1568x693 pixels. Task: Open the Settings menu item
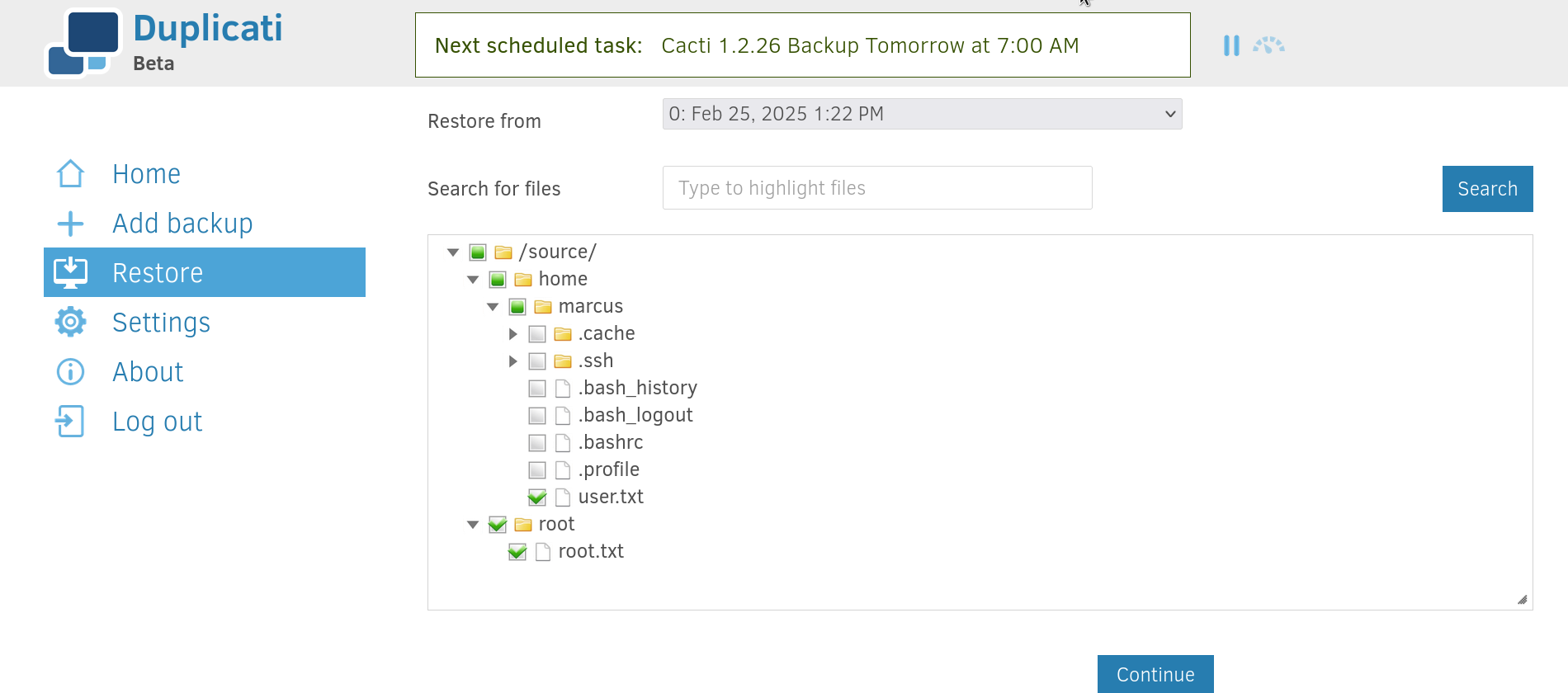[x=161, y=323]
